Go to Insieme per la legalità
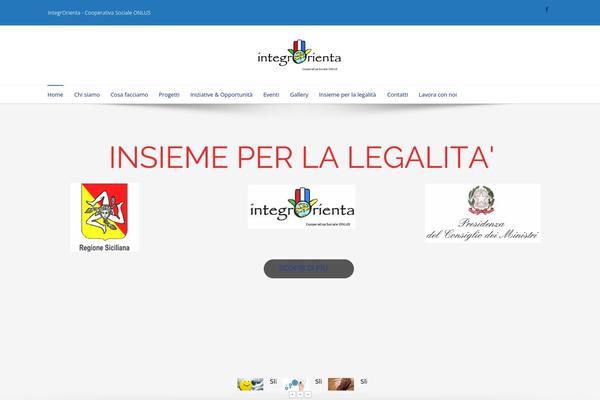Screen dimensions: 600x400 tap(347, 95)
